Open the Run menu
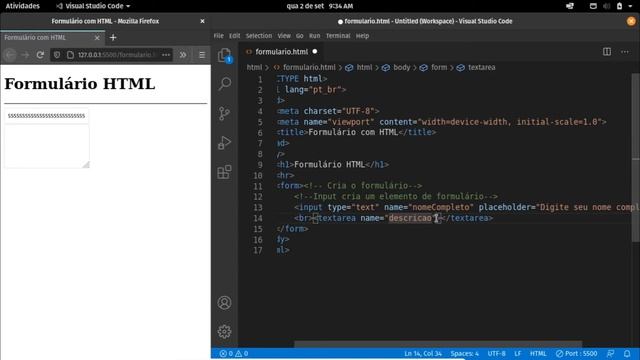The height and width of the screenshot is (360, 640). click(314, 36)
